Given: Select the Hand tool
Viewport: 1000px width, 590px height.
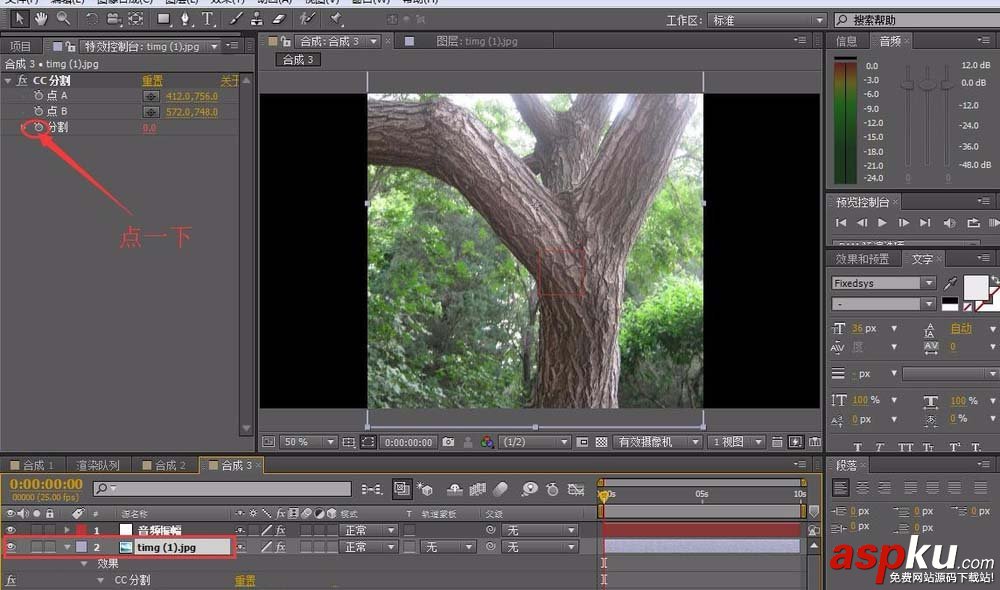Looking at the screenshot, I should (41, 19).
